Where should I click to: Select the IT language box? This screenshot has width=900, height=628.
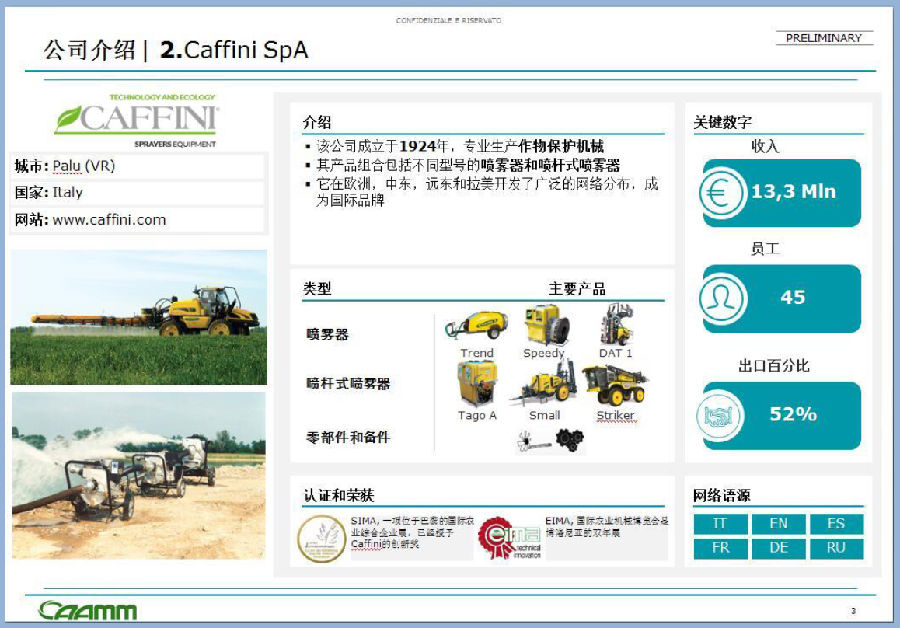coord(720,524)
